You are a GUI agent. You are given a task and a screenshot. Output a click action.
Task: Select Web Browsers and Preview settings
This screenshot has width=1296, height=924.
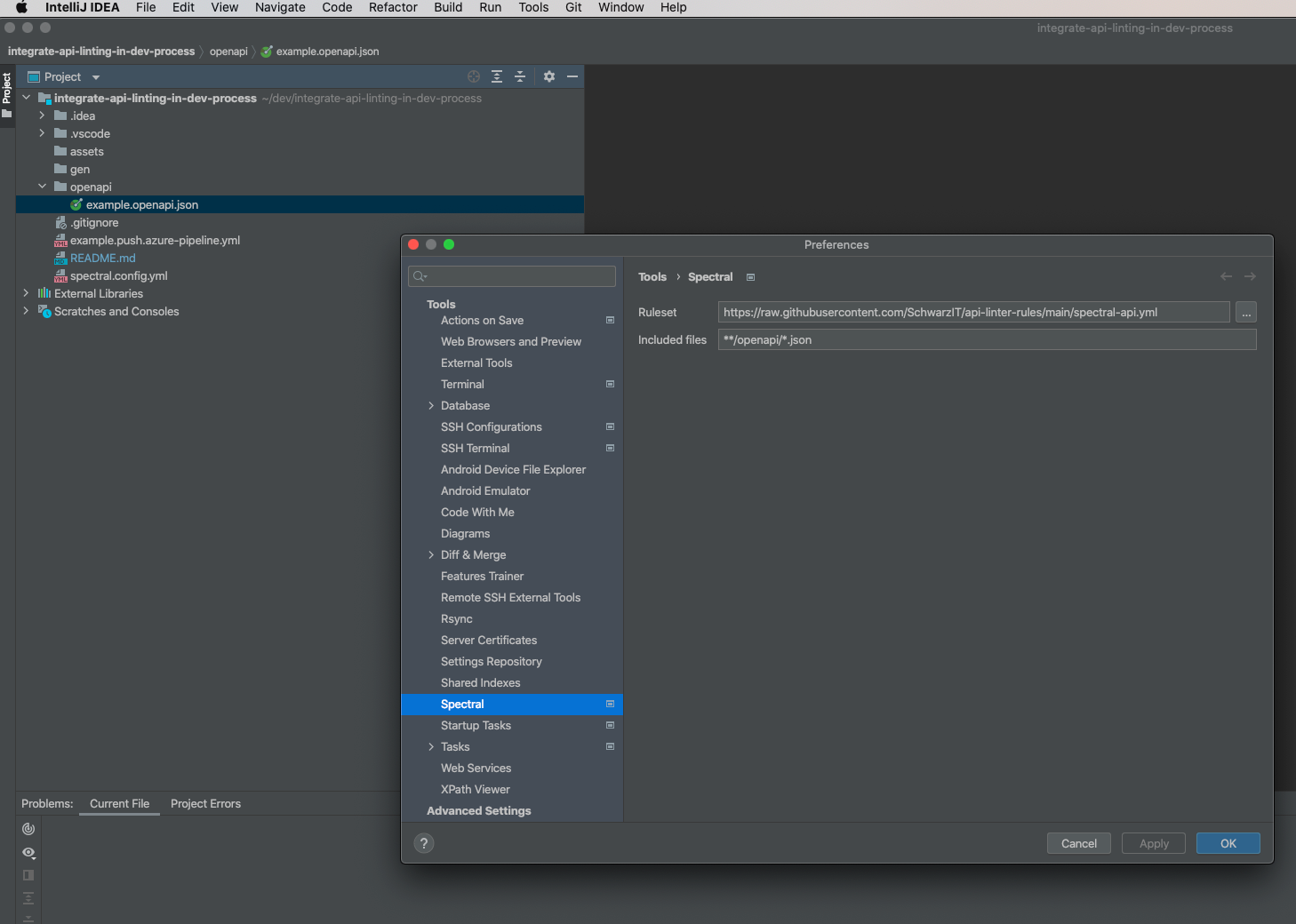point(511,342)
